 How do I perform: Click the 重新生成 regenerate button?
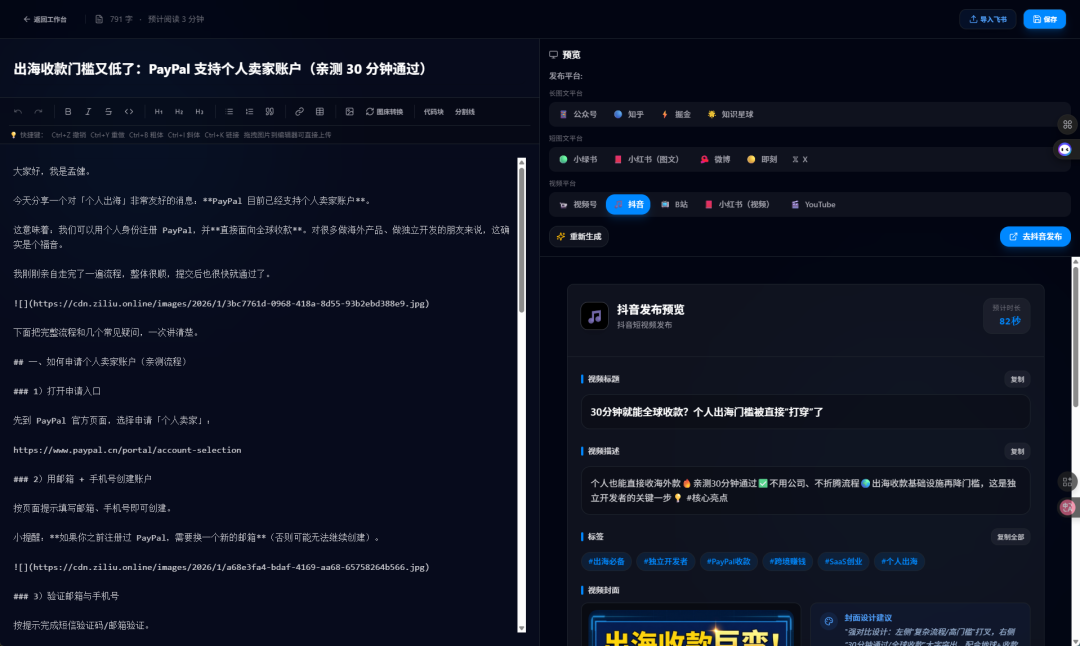point(579,236)
